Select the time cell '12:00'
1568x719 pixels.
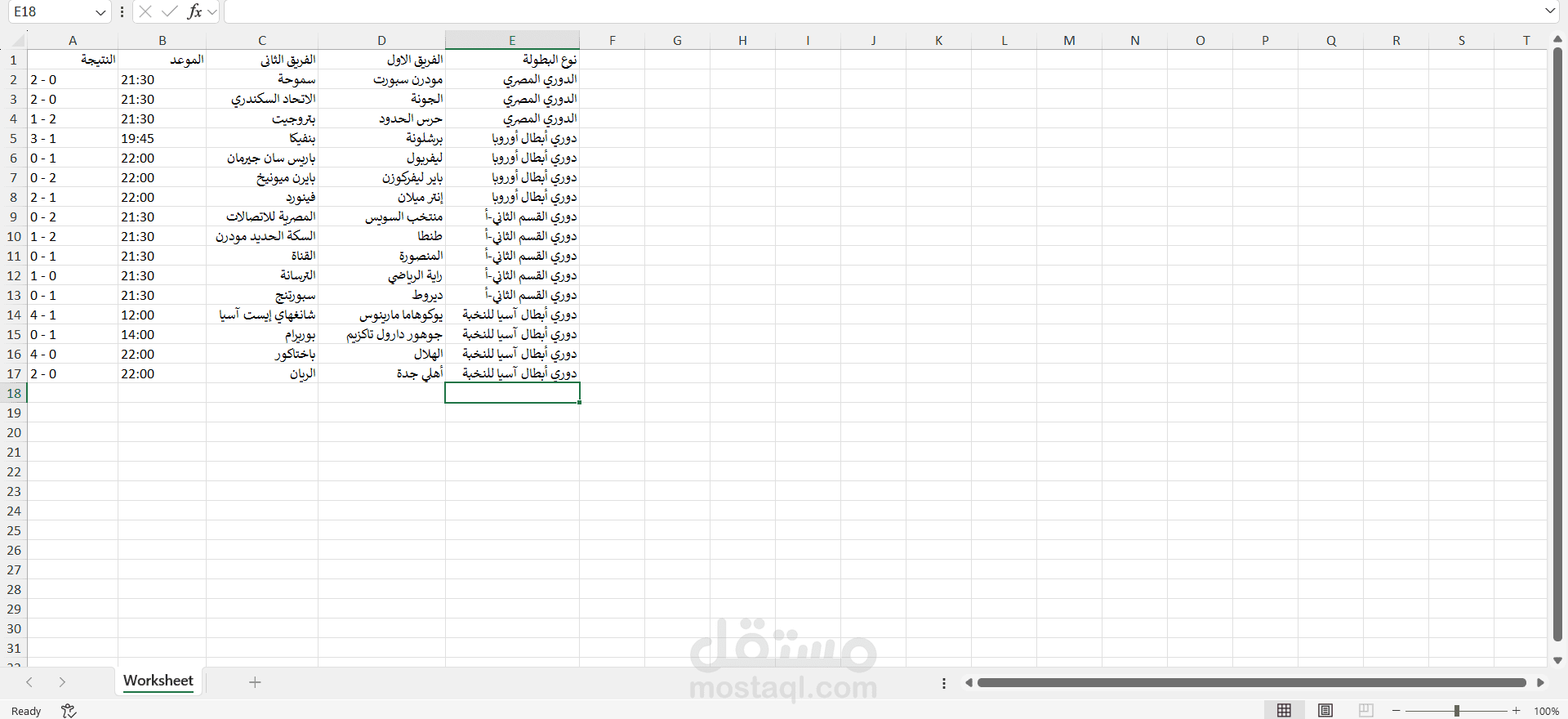tap(162, 315)
